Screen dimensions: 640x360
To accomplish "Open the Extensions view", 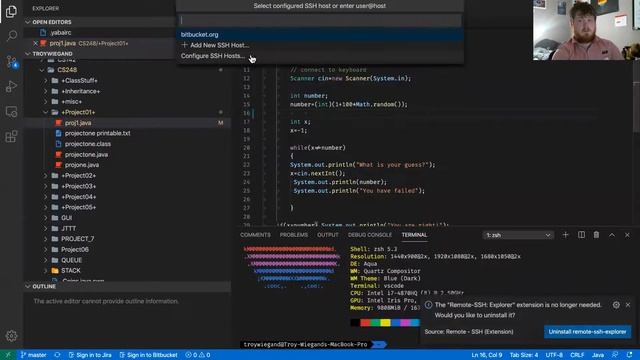I will pyautogui.click(x=11, y=136).
